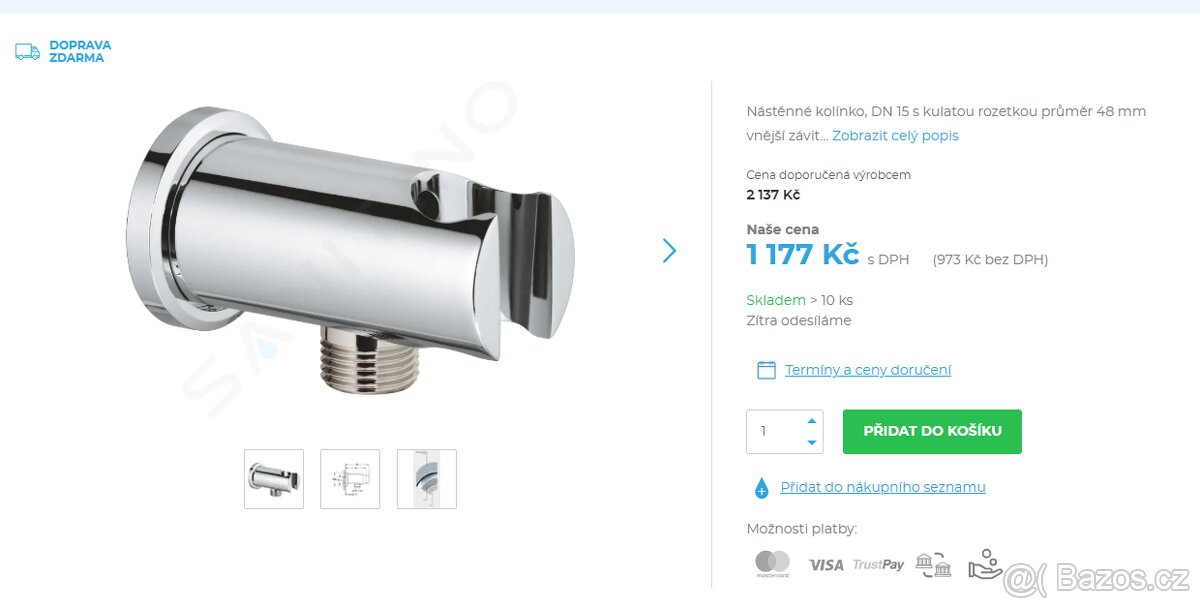Click the Mastercard payment icon

click(772, 564)
